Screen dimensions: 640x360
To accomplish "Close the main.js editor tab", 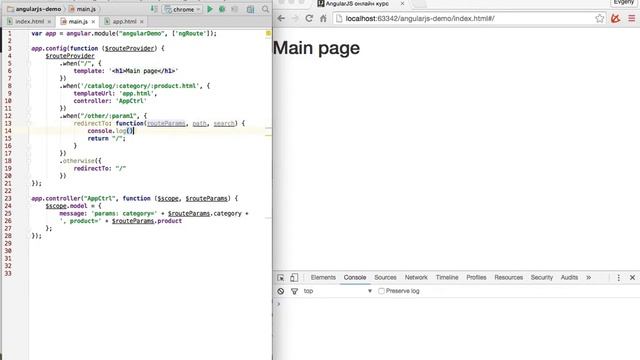I will (x=93, y=22).
